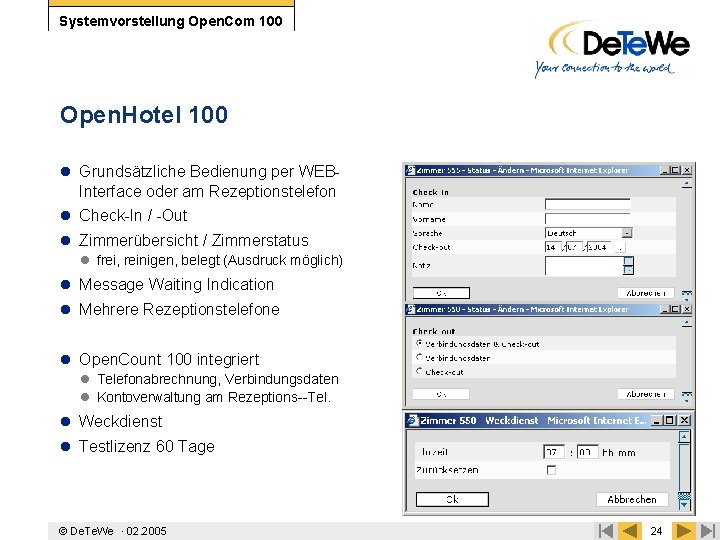Screen dimensions: 720x540
Task: Click the Check-out year field
Action: coord(600,248)
